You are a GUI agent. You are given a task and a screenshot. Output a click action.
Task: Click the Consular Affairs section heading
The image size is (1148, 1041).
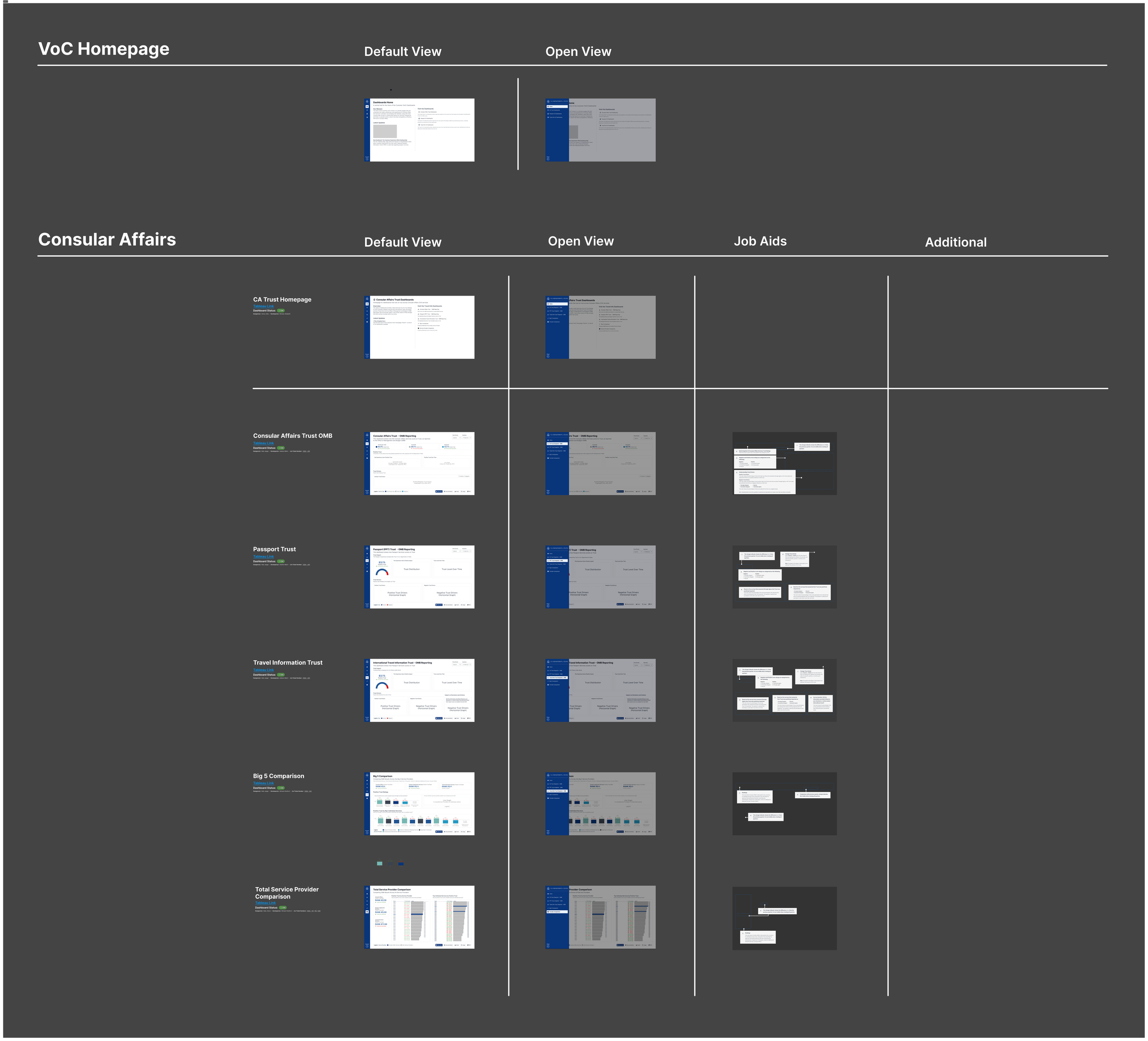pyautogui.click(x=107, y=240)
